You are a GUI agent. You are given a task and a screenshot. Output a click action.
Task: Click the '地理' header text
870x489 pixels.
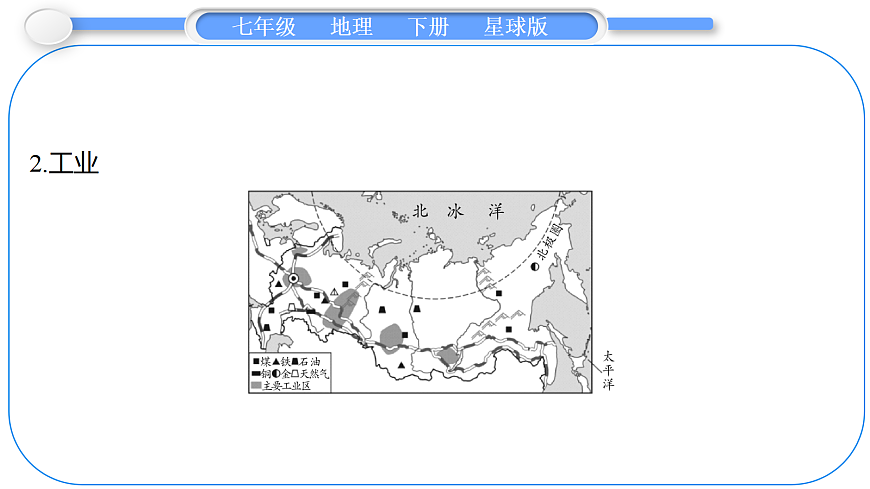(351, 27)
